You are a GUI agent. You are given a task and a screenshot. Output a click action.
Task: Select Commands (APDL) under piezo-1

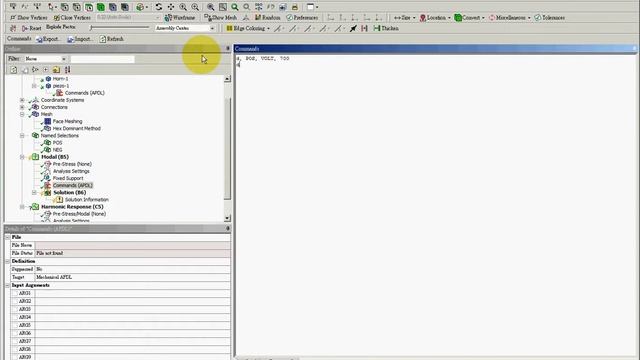pos(84,93)
